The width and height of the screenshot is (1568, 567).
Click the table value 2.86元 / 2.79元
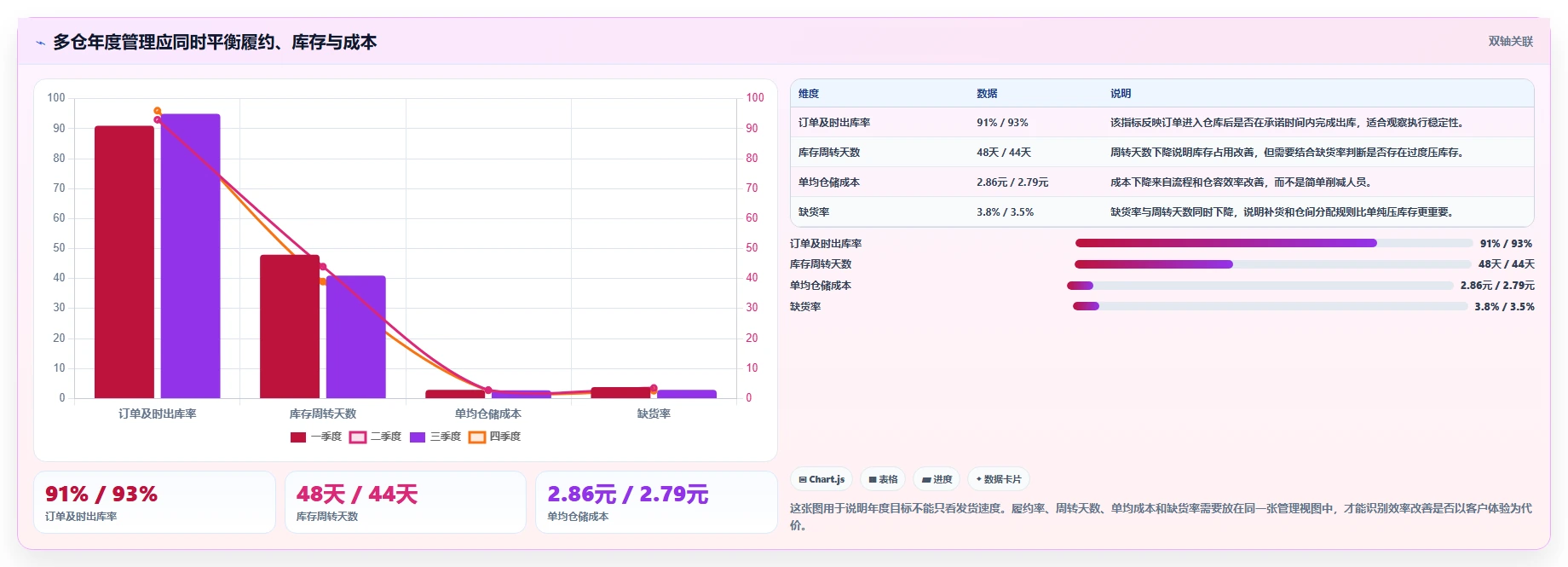click(x=1012, y=182)
